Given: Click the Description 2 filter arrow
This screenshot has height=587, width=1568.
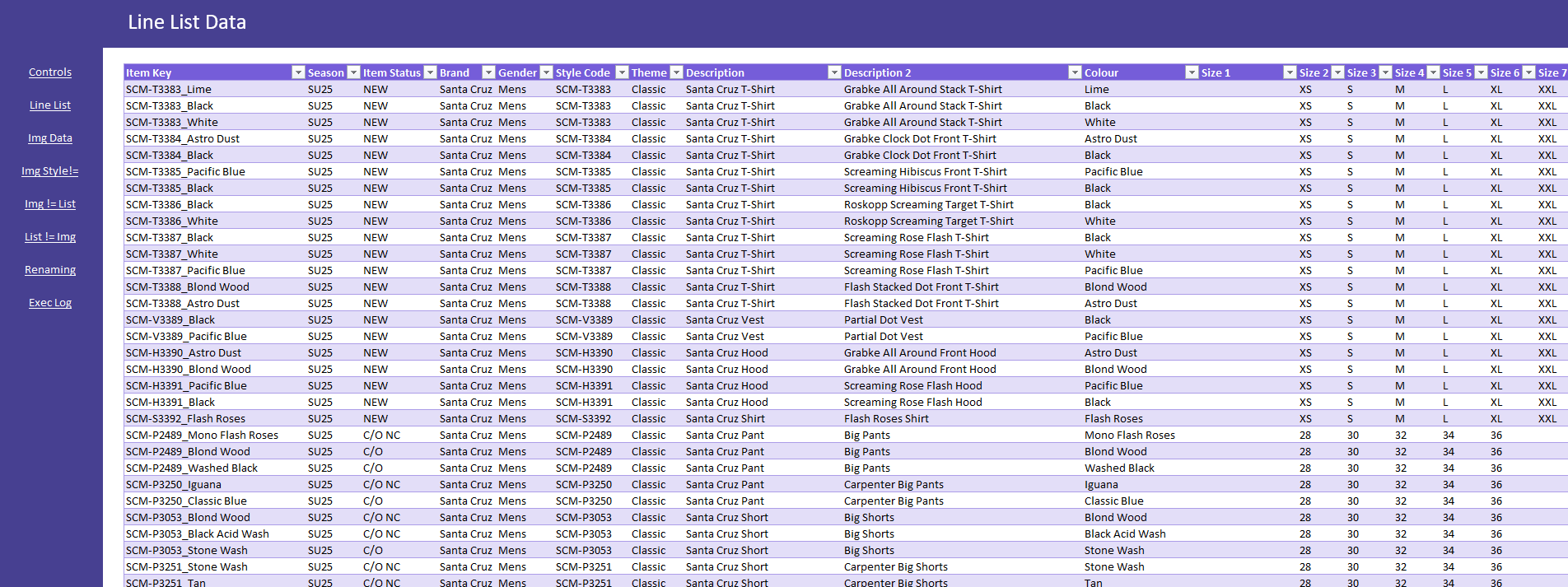Looking at the screenshot, I should [x=1075, y=72].
